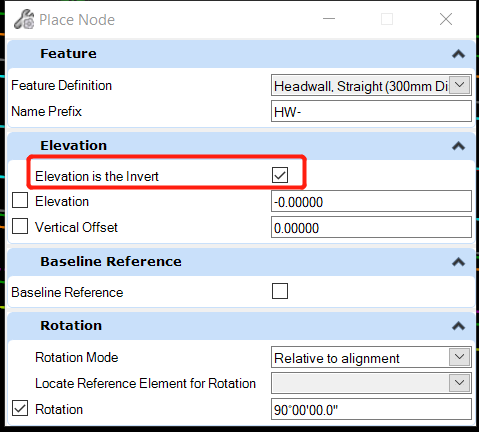Minimize the Place Node dialog

point(329,19)
